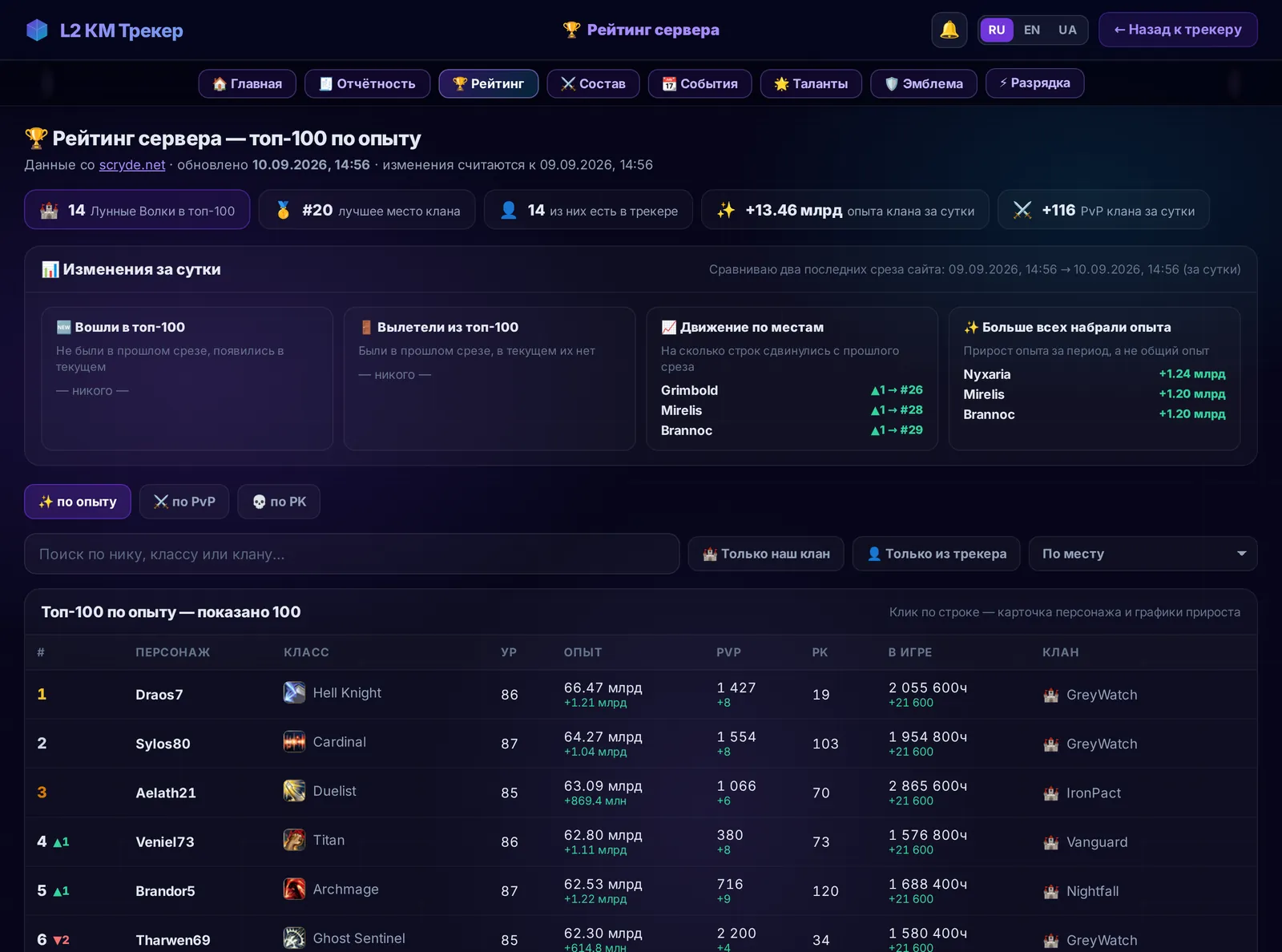Screen dimensions: 1282x952
Task: Sort by the ОПЫТ column header
Action: click(583, 652)
